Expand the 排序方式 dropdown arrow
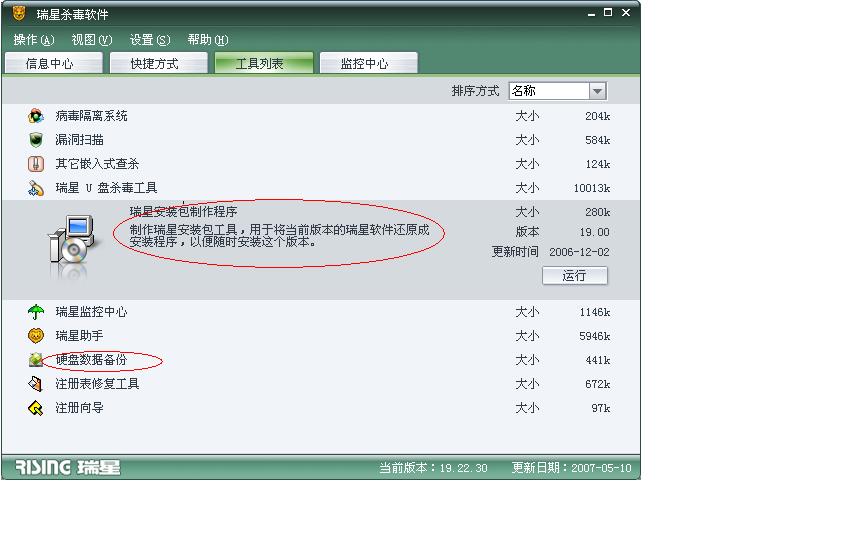 597,91
